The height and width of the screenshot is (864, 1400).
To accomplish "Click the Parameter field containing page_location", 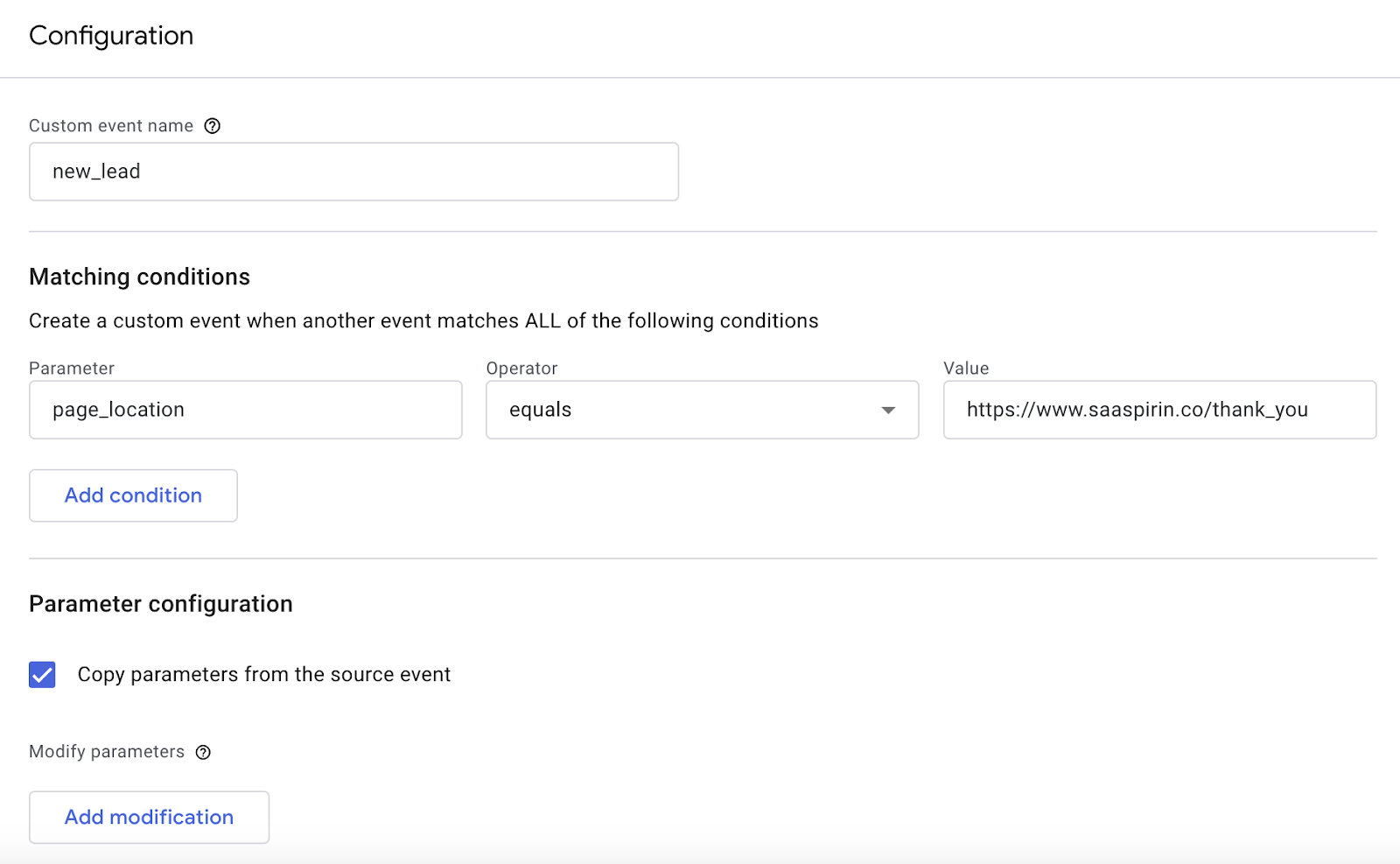I will pyautogui.click(x=245, y=410).
